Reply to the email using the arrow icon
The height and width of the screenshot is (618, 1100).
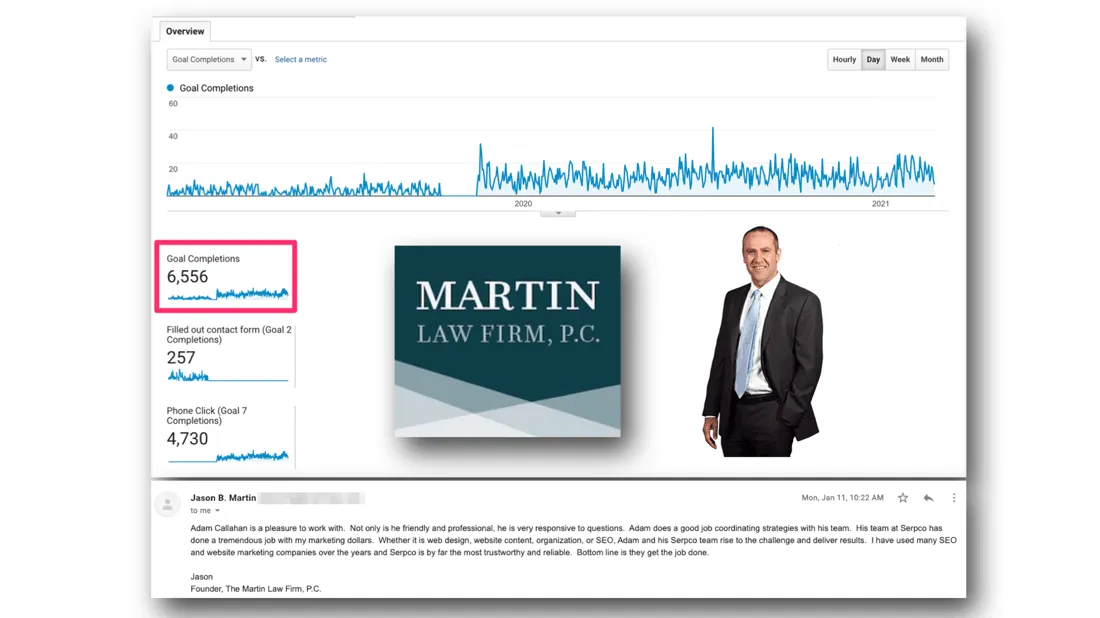tap(928, 498)
